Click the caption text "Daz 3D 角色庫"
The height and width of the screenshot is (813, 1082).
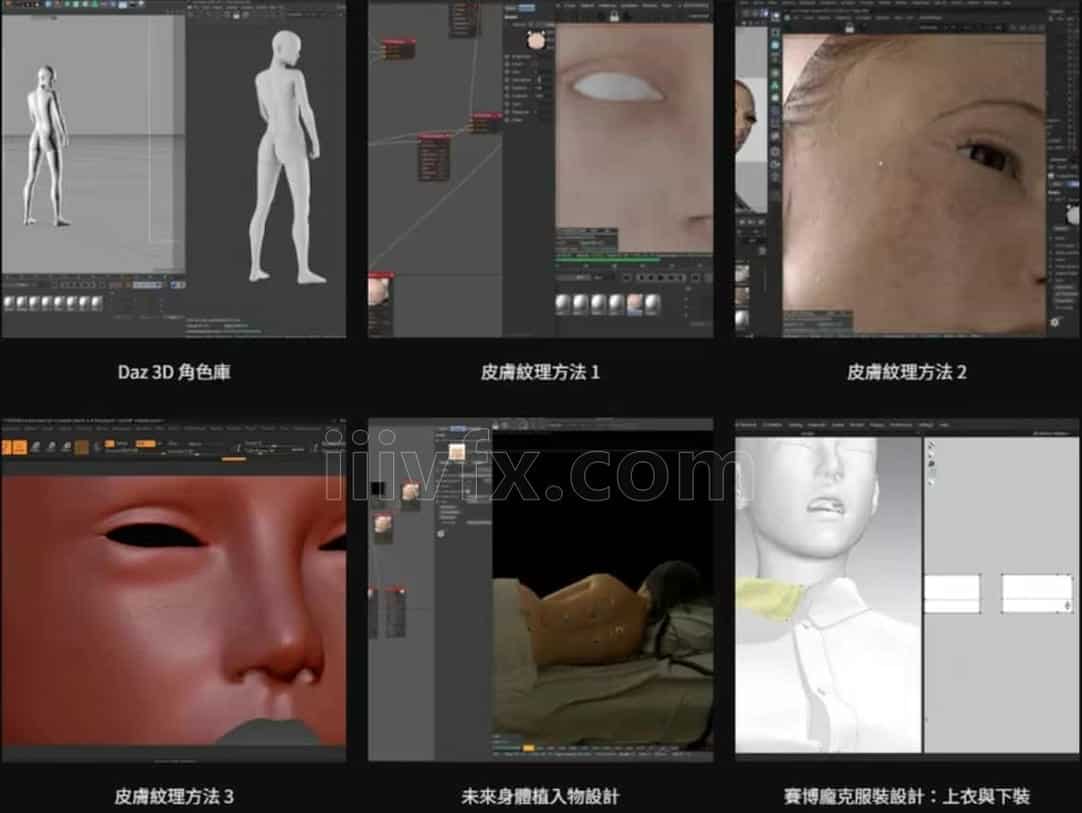(174, 372)
